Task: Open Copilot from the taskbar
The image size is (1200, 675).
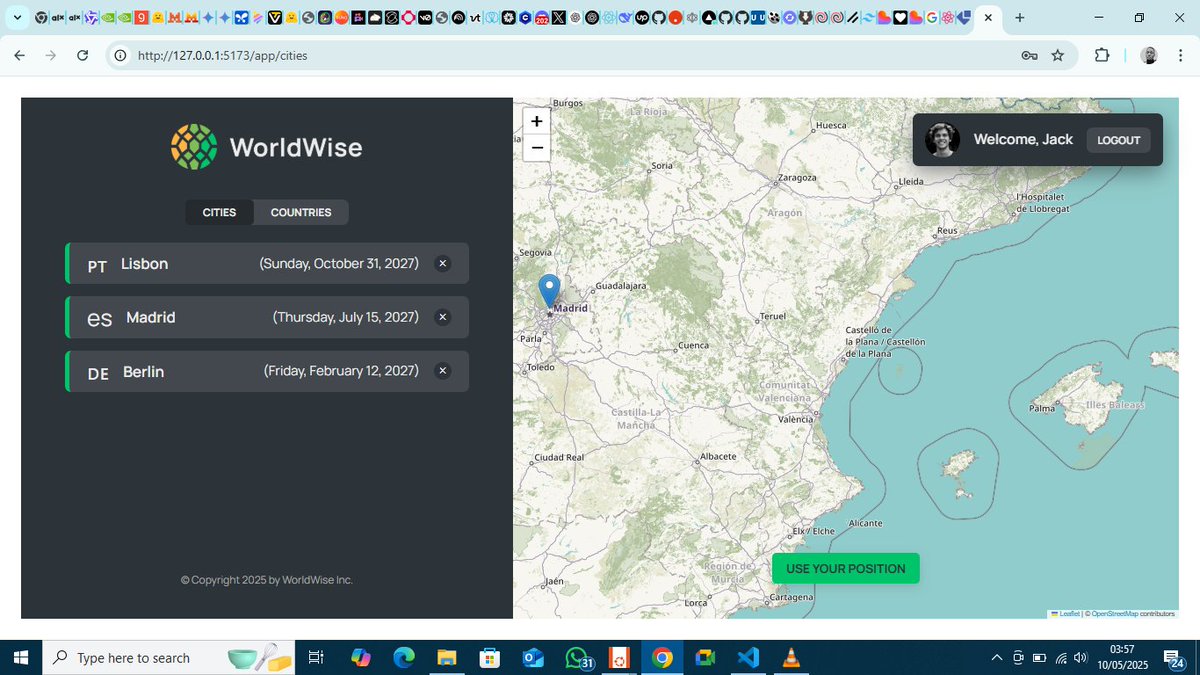Action: pos(361,657)
